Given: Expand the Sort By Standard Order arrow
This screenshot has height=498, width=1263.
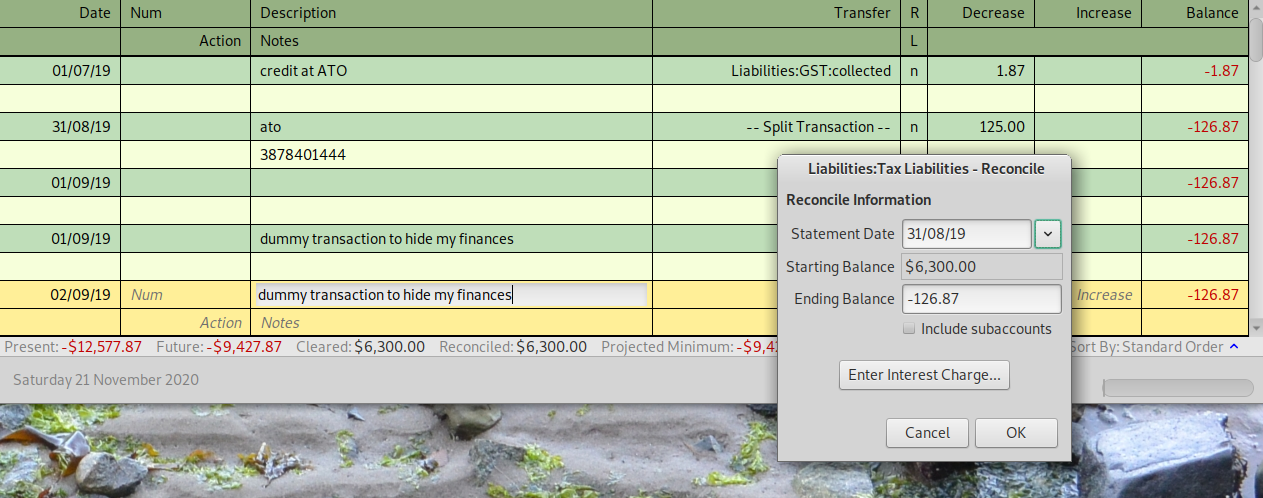Looking at the screenshot, I should [1234, 347].
